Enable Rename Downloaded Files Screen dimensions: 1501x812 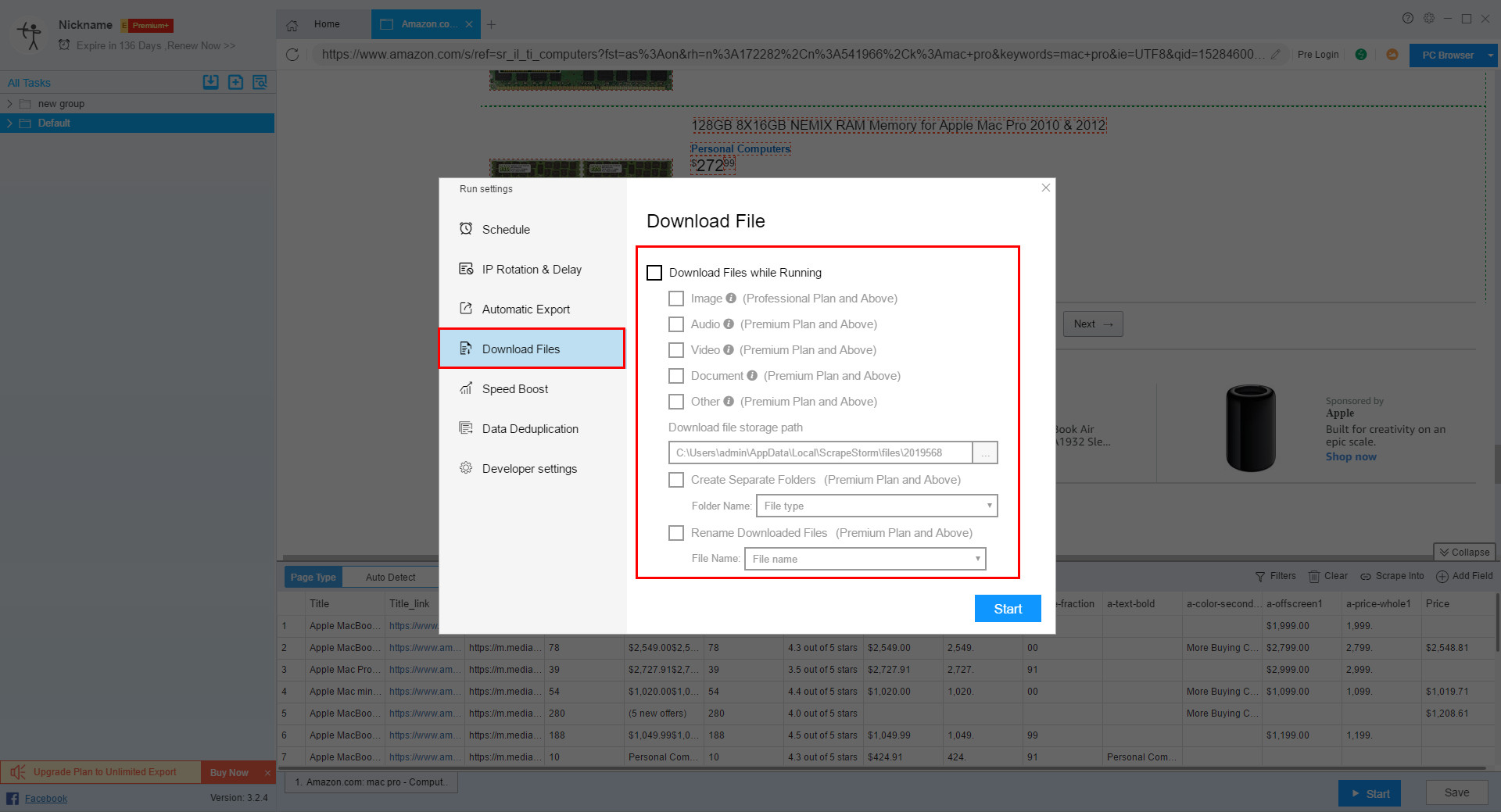[x=676, y=533]
